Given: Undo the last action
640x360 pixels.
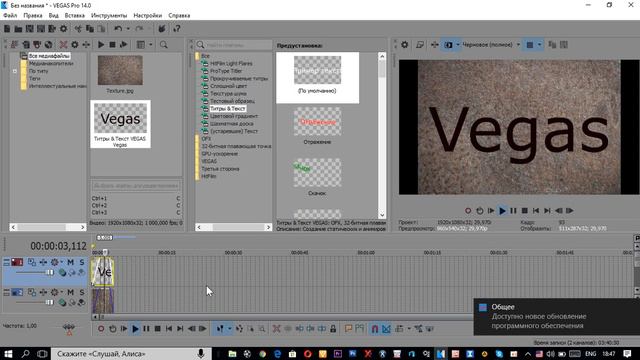Looking at the screenshot, I should 118,29.
